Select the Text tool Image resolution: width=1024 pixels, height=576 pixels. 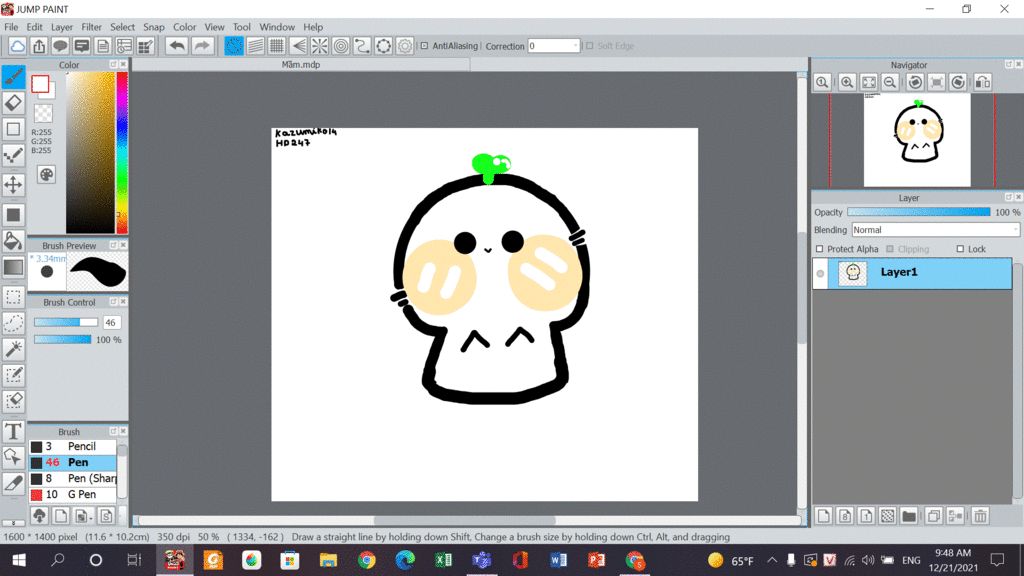(x=13, y=431)
